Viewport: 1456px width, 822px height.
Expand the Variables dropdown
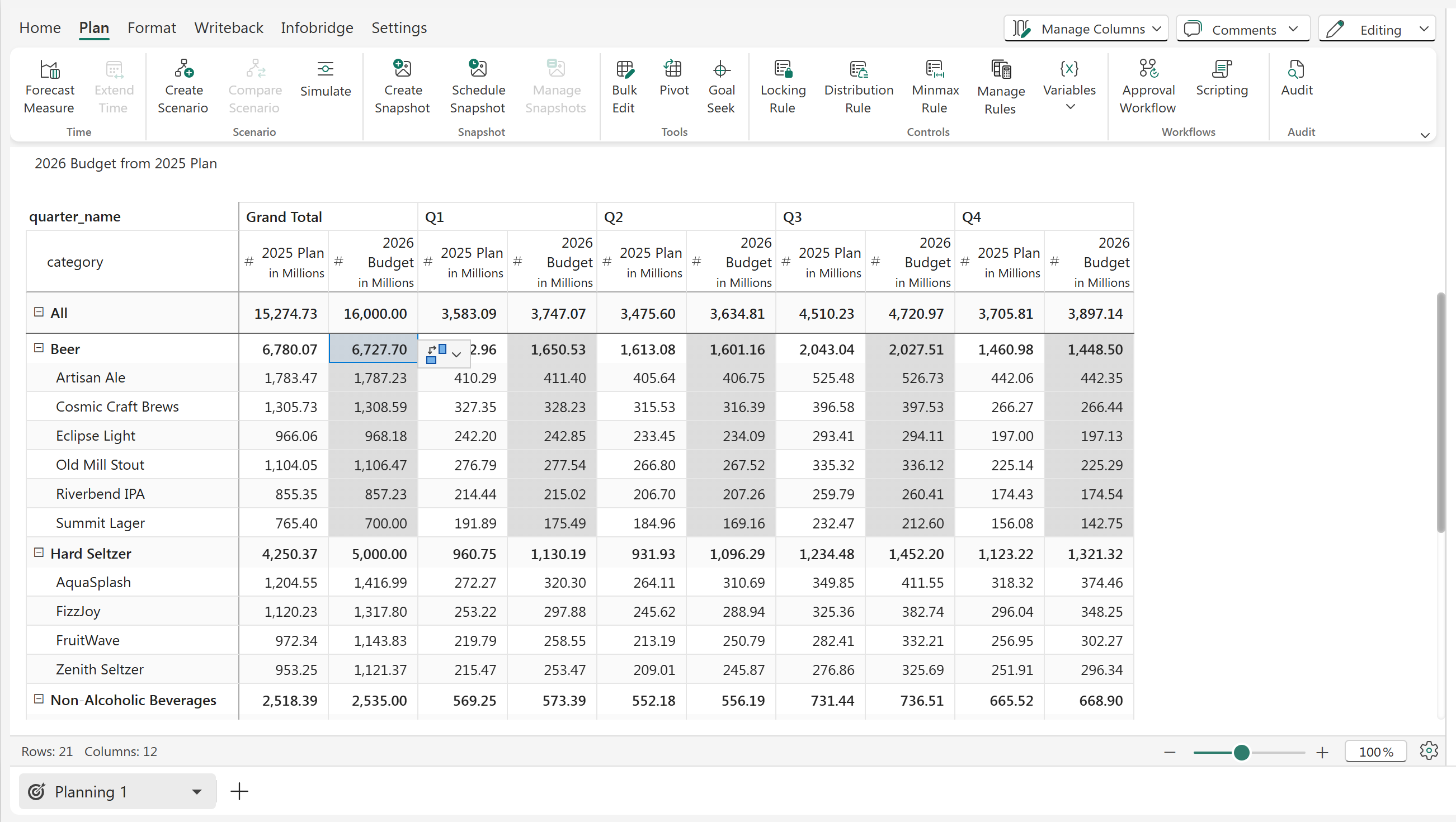point(1069,107)
